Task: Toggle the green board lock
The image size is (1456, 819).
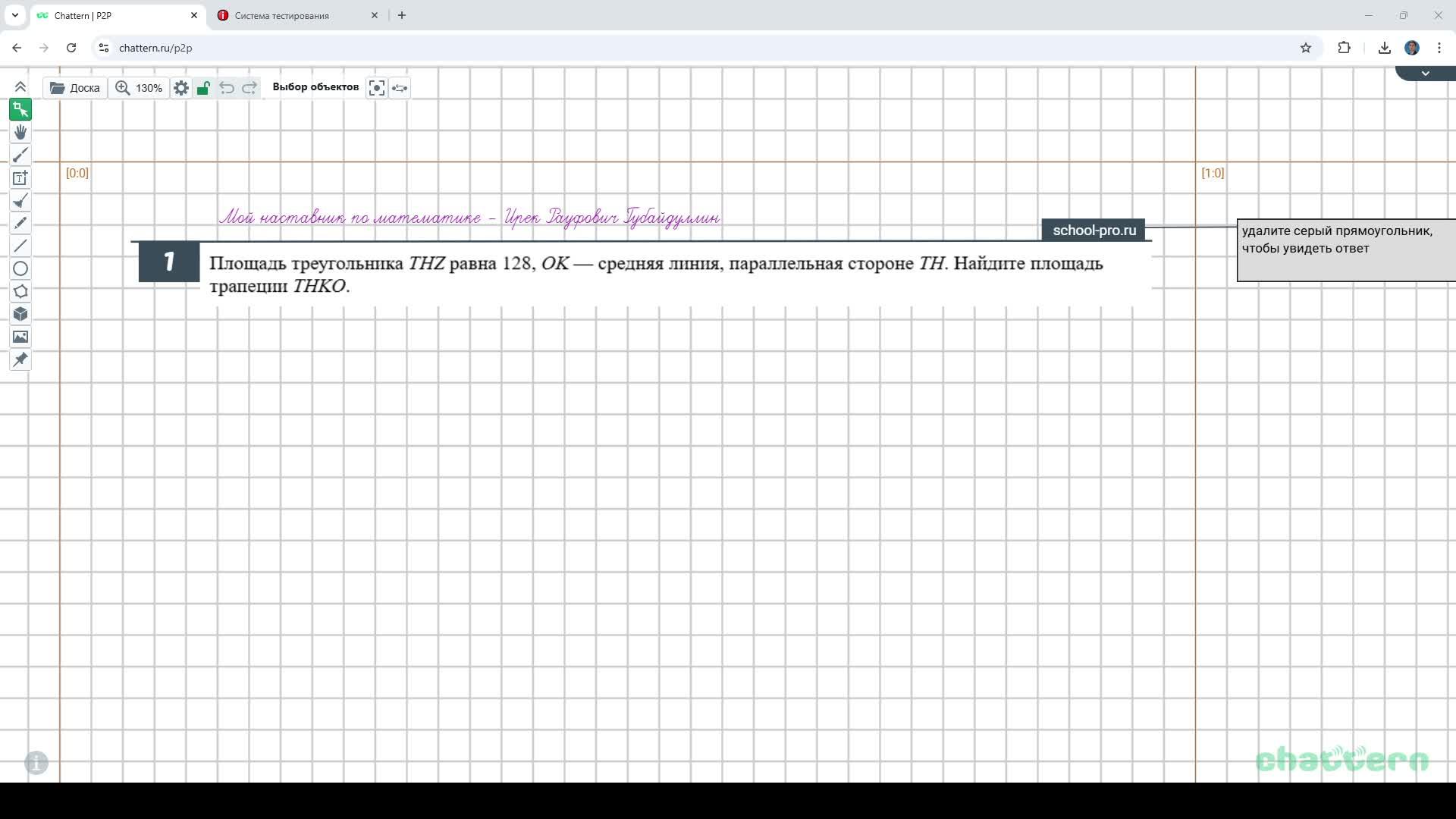Action: [x=203, y=88]
